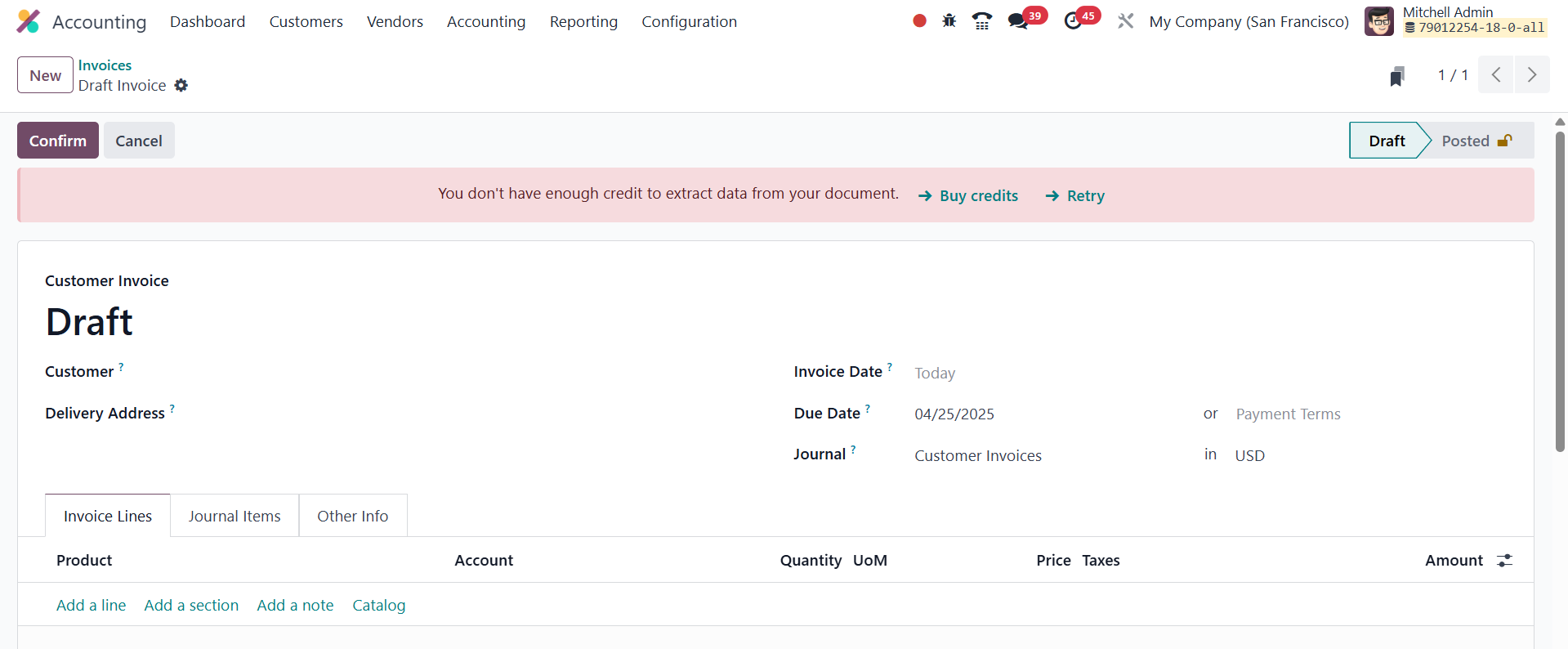Open the Accounting top menu item
Image resolution: width=1568 pixels, height=649 pixels.
click(486, 22)
